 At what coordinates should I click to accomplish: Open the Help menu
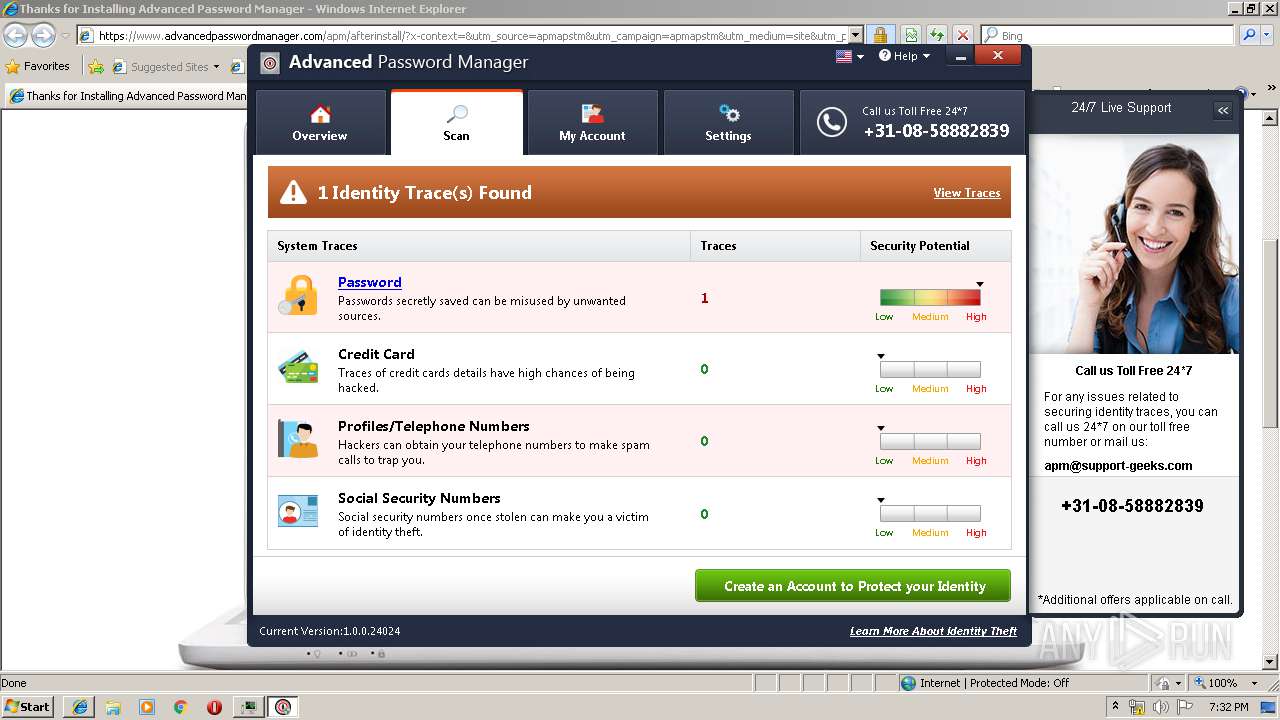[x=904, y=56]
